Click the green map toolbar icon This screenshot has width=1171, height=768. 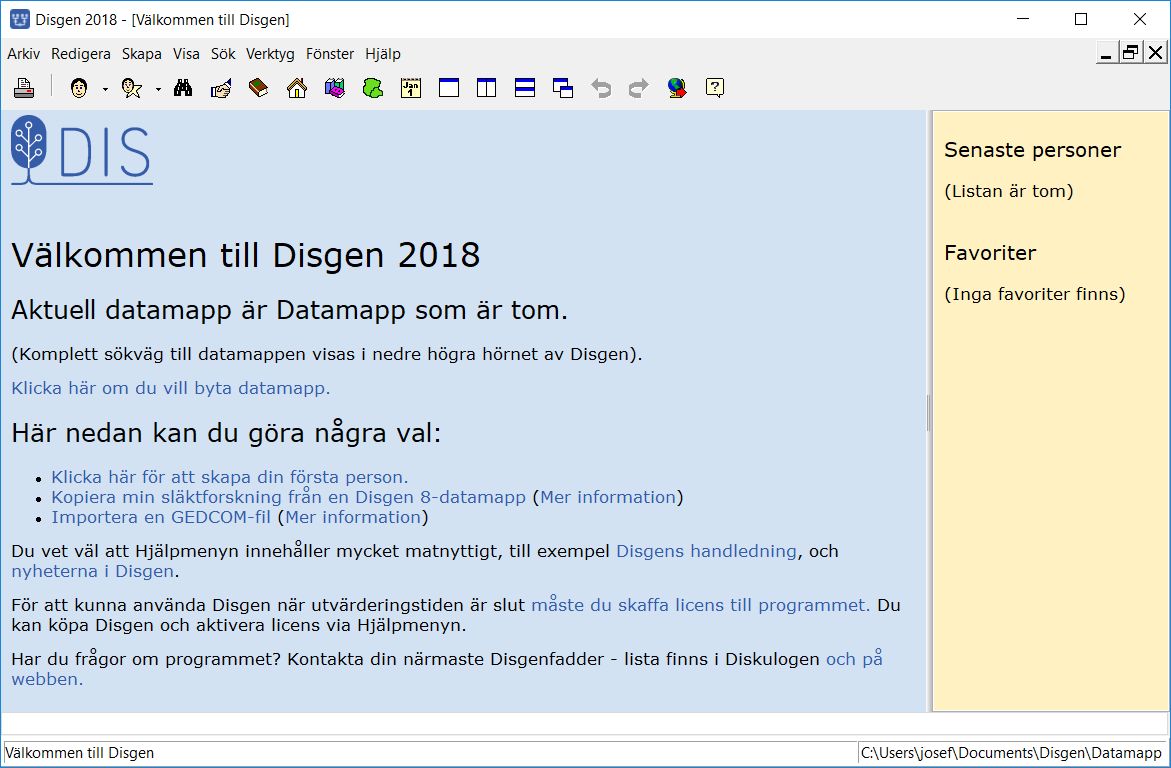[x=373, y=88]
